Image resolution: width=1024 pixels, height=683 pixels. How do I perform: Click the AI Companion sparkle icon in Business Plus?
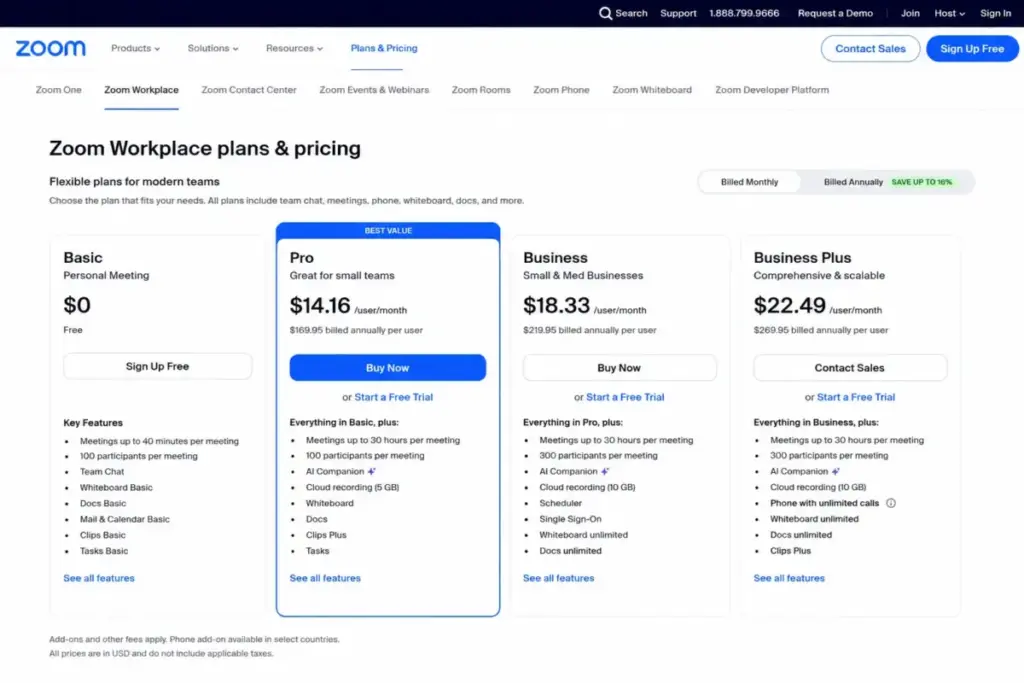835,471
